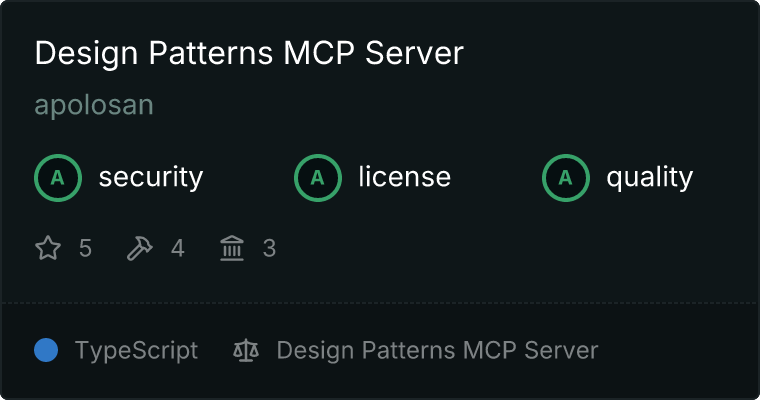Click the balance scales license icon
Viewport: 760px width, 400px height.
tap(245, 350)
